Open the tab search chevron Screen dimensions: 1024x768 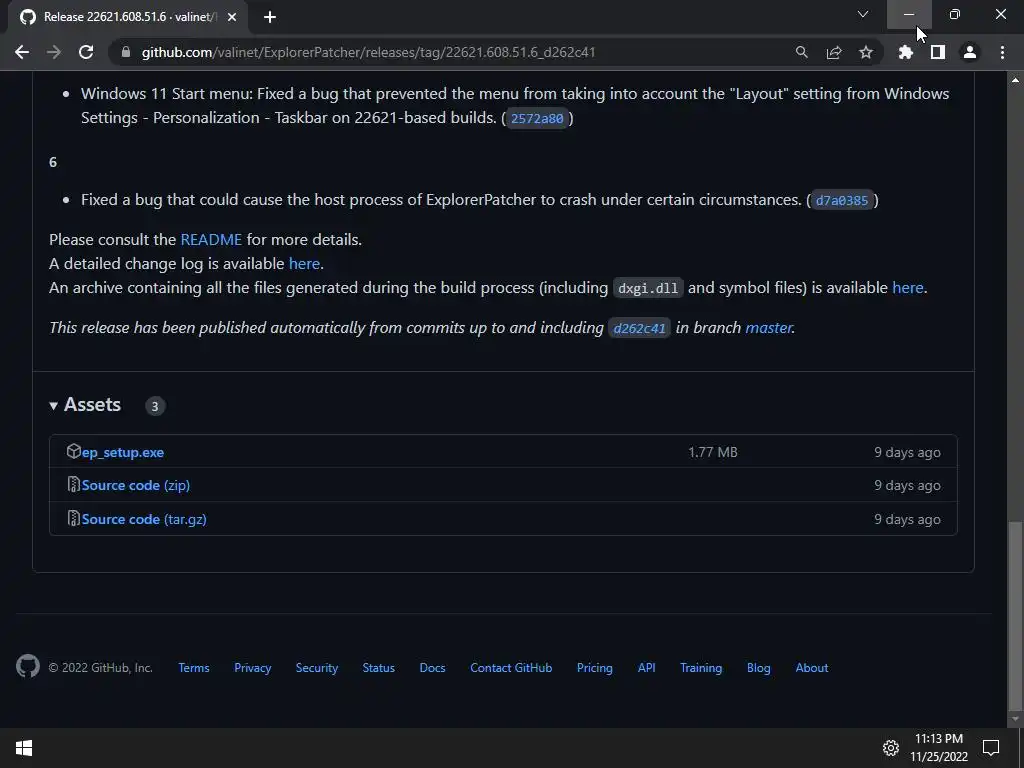(x=863, y=14)
